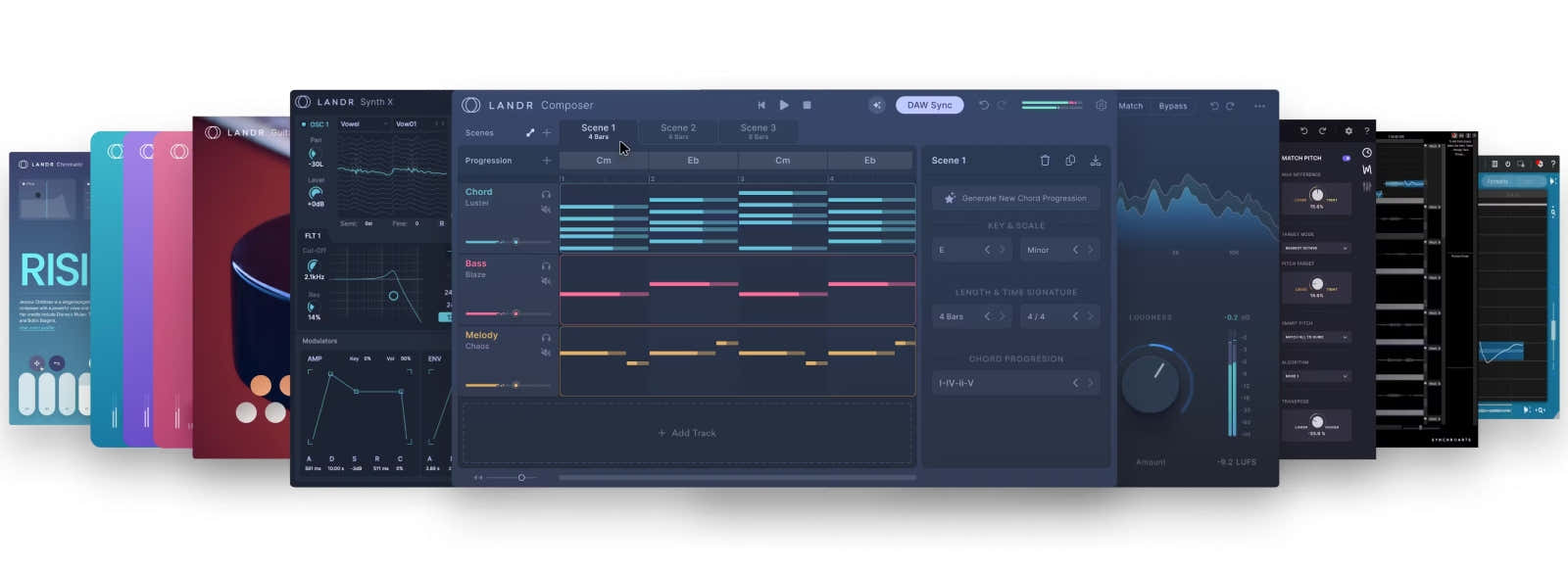Screen dimensions: 1568x570
Task: Choose next time signature after 4/4
Action: [1090, 316]
